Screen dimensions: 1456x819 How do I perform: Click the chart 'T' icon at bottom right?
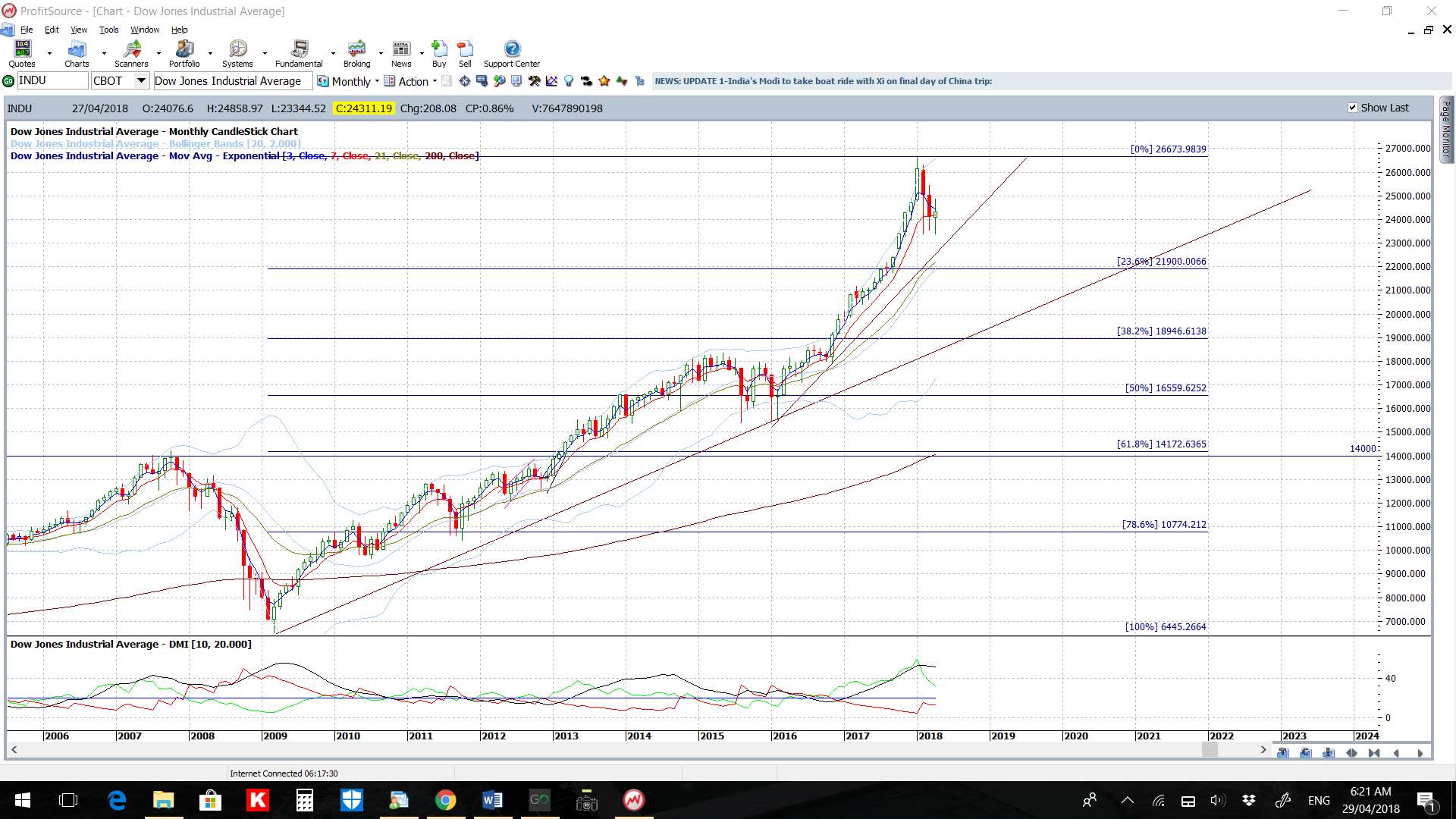point(1282,753)
